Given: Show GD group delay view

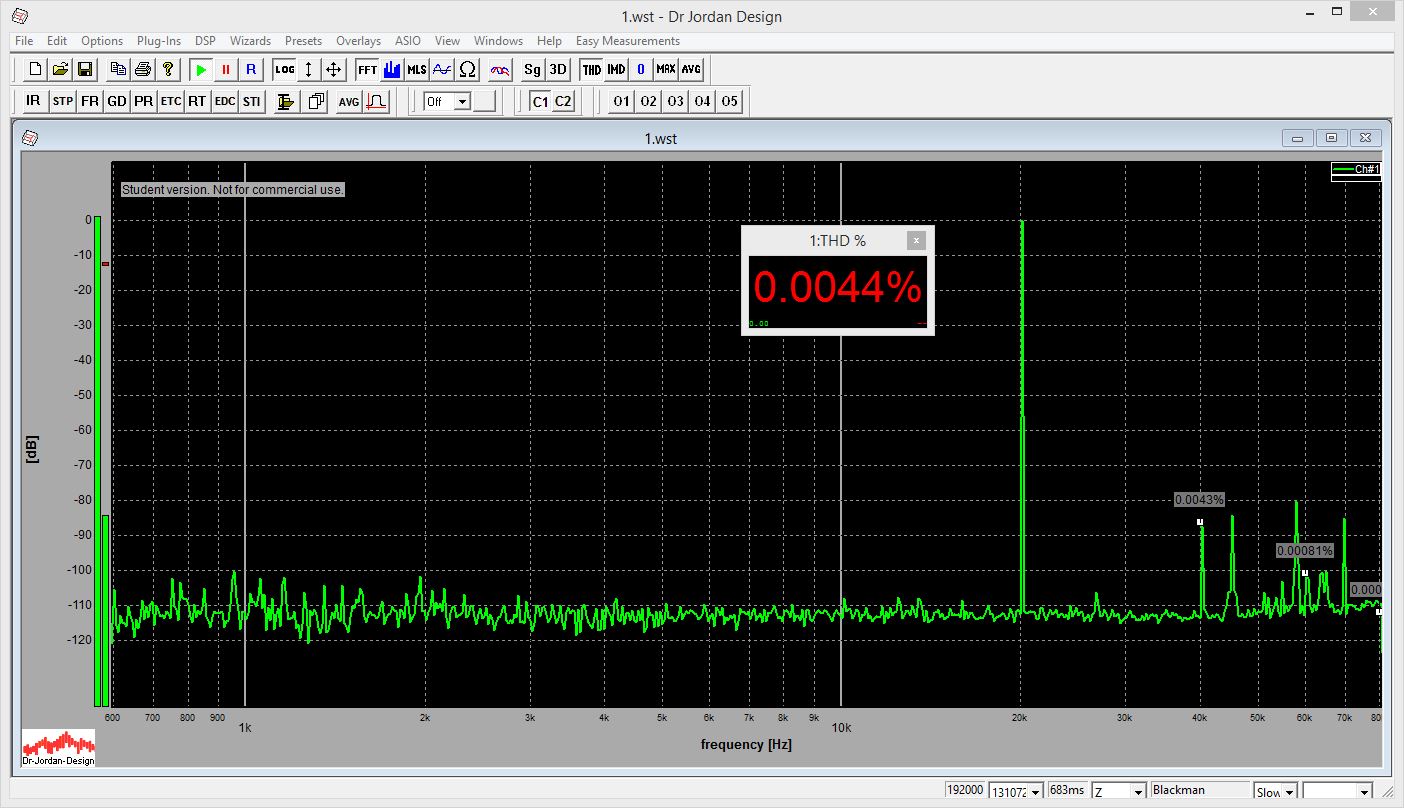Looking at the screenshot, I should (117, 101).
